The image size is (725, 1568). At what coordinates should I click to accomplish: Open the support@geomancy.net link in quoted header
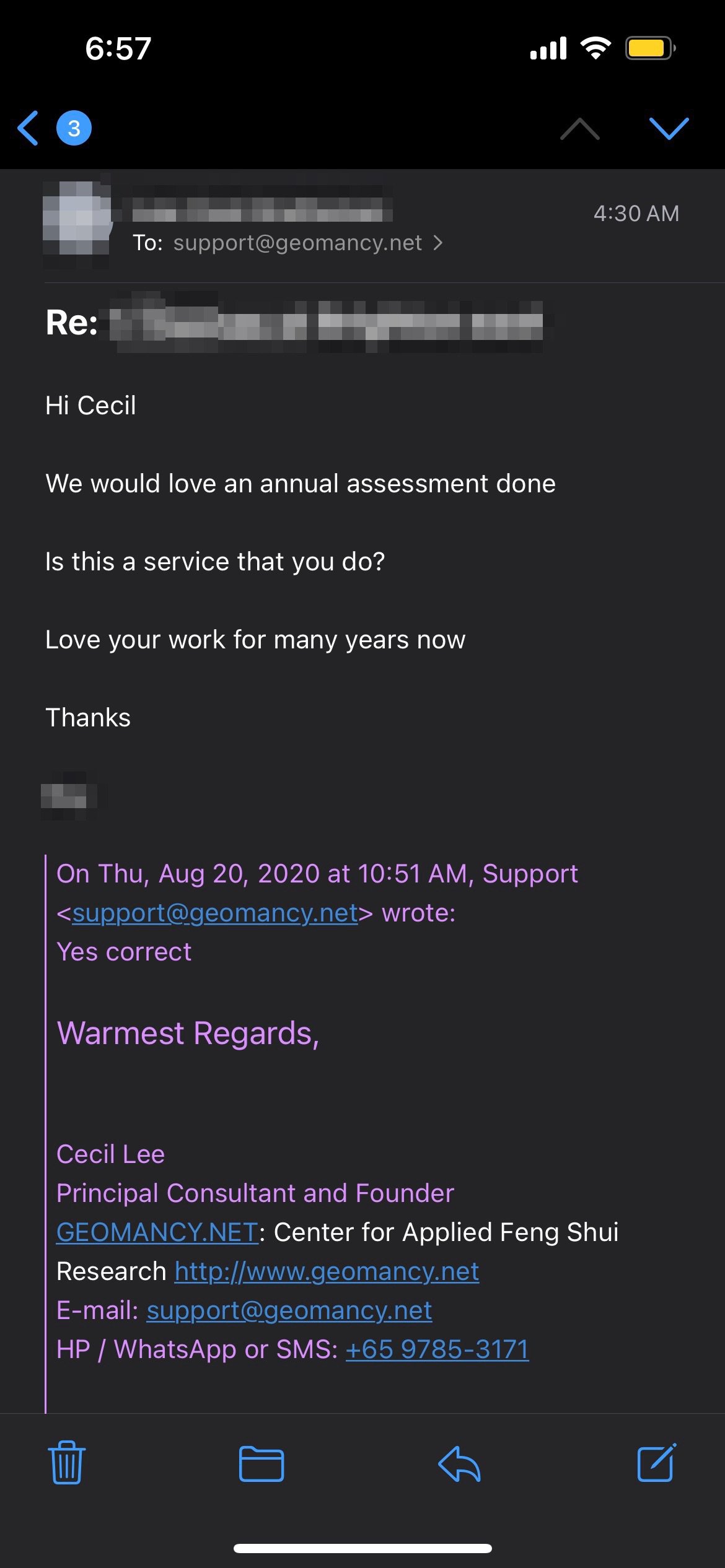point(215,913)
